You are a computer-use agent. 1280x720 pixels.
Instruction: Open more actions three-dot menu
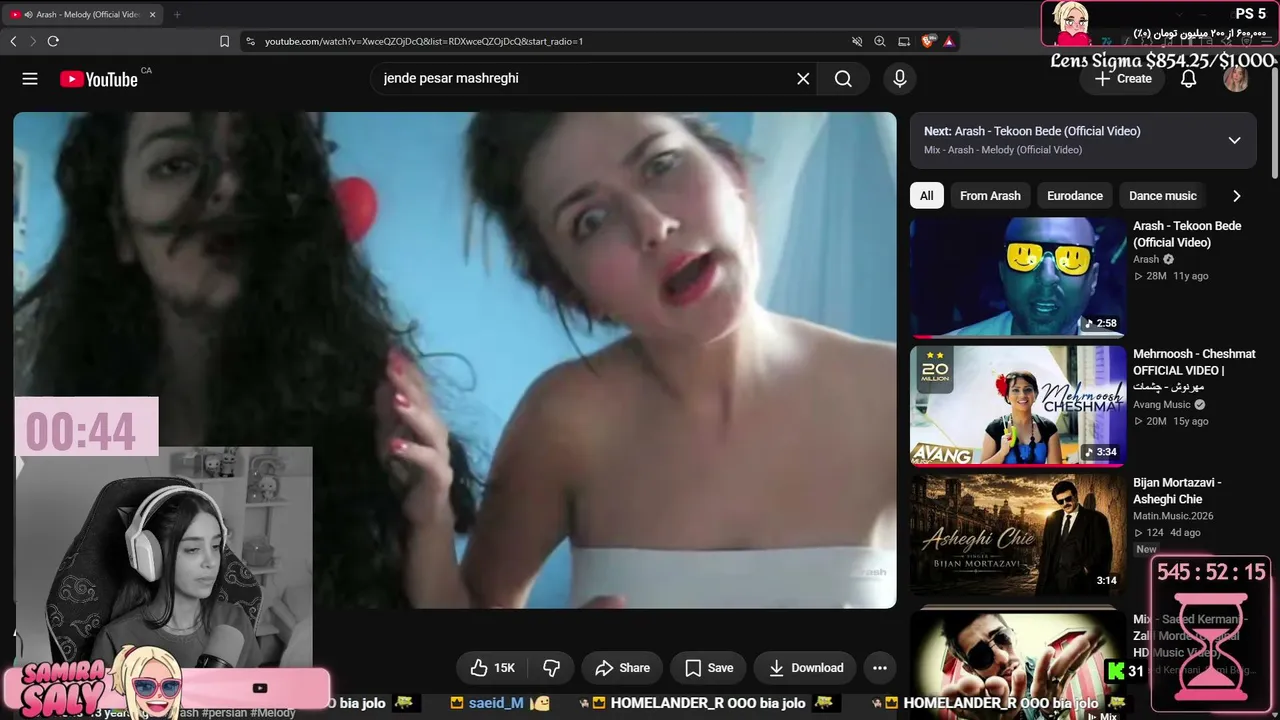click(880, 668)
